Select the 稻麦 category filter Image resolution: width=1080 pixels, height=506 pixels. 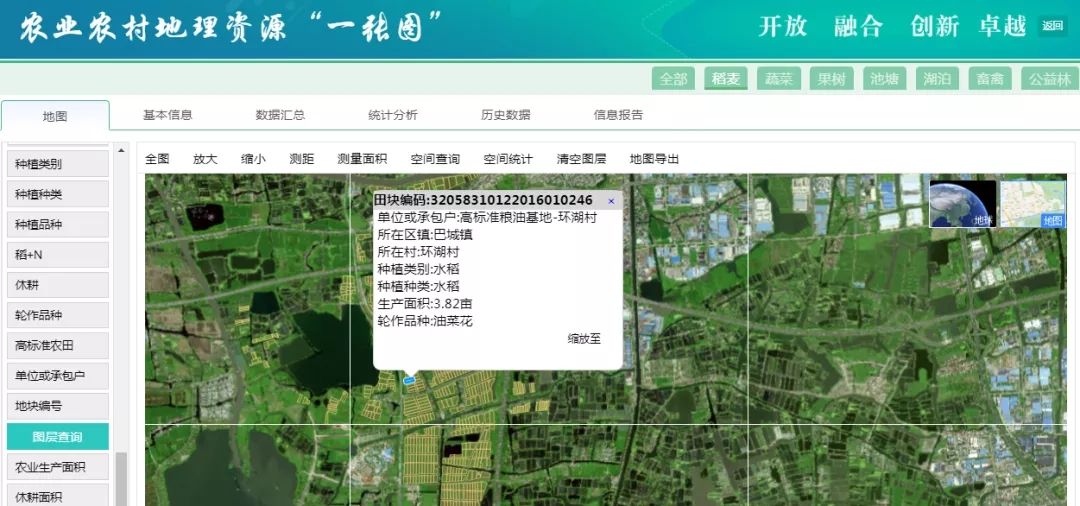[x=726, y=79]
